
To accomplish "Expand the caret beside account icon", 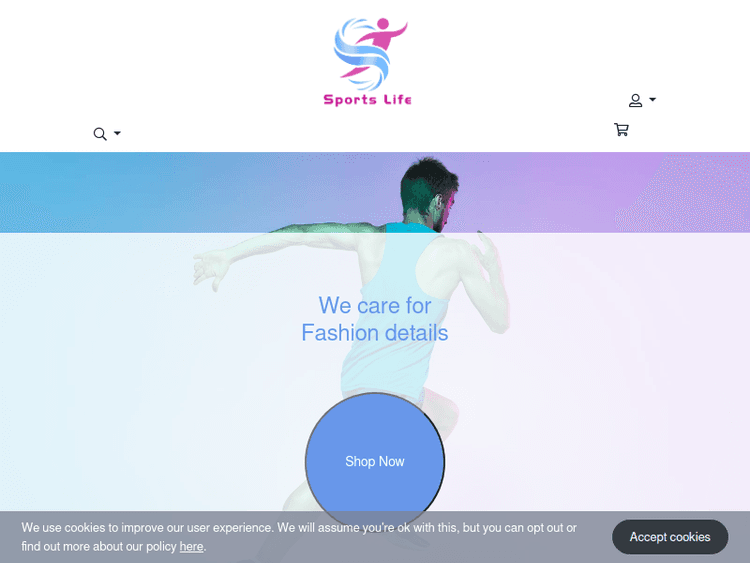I will tap(652, 99).
